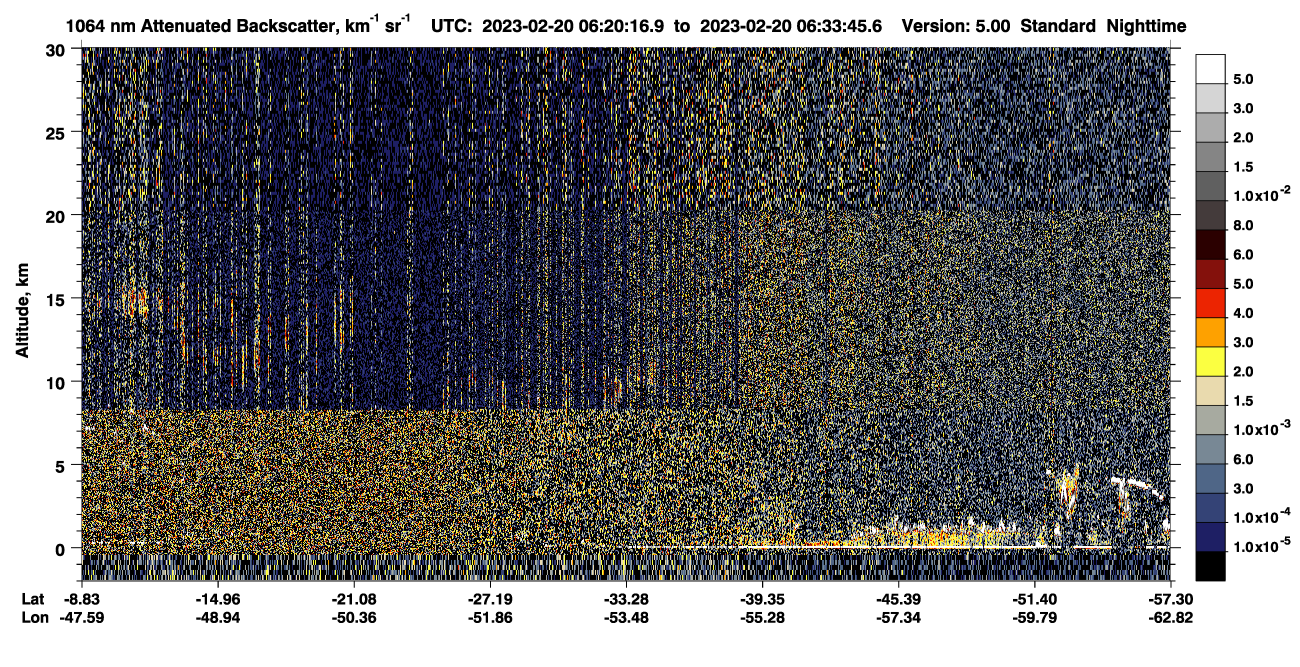This screenshot has width=1300, height=667.
Task: Select start time '2023-02-20 06:20:16.9'
Action: click(573, 27)
